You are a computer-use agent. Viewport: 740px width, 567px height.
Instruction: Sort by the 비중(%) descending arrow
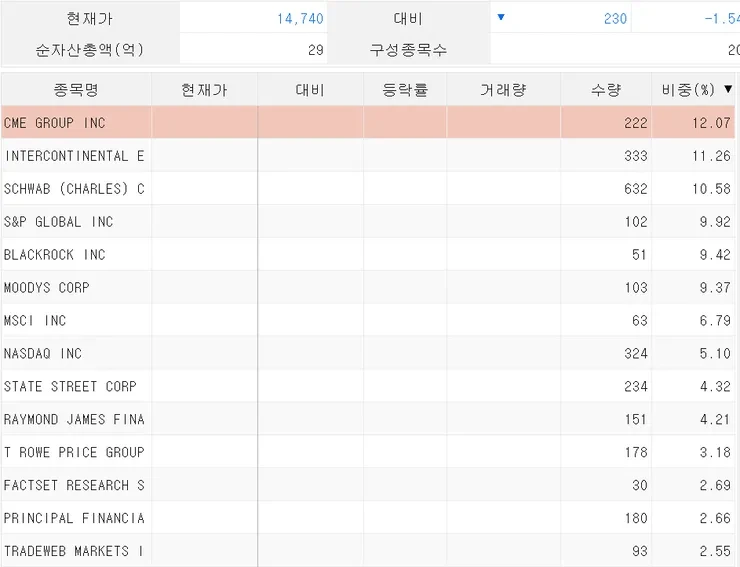click(x=728, y=89)
